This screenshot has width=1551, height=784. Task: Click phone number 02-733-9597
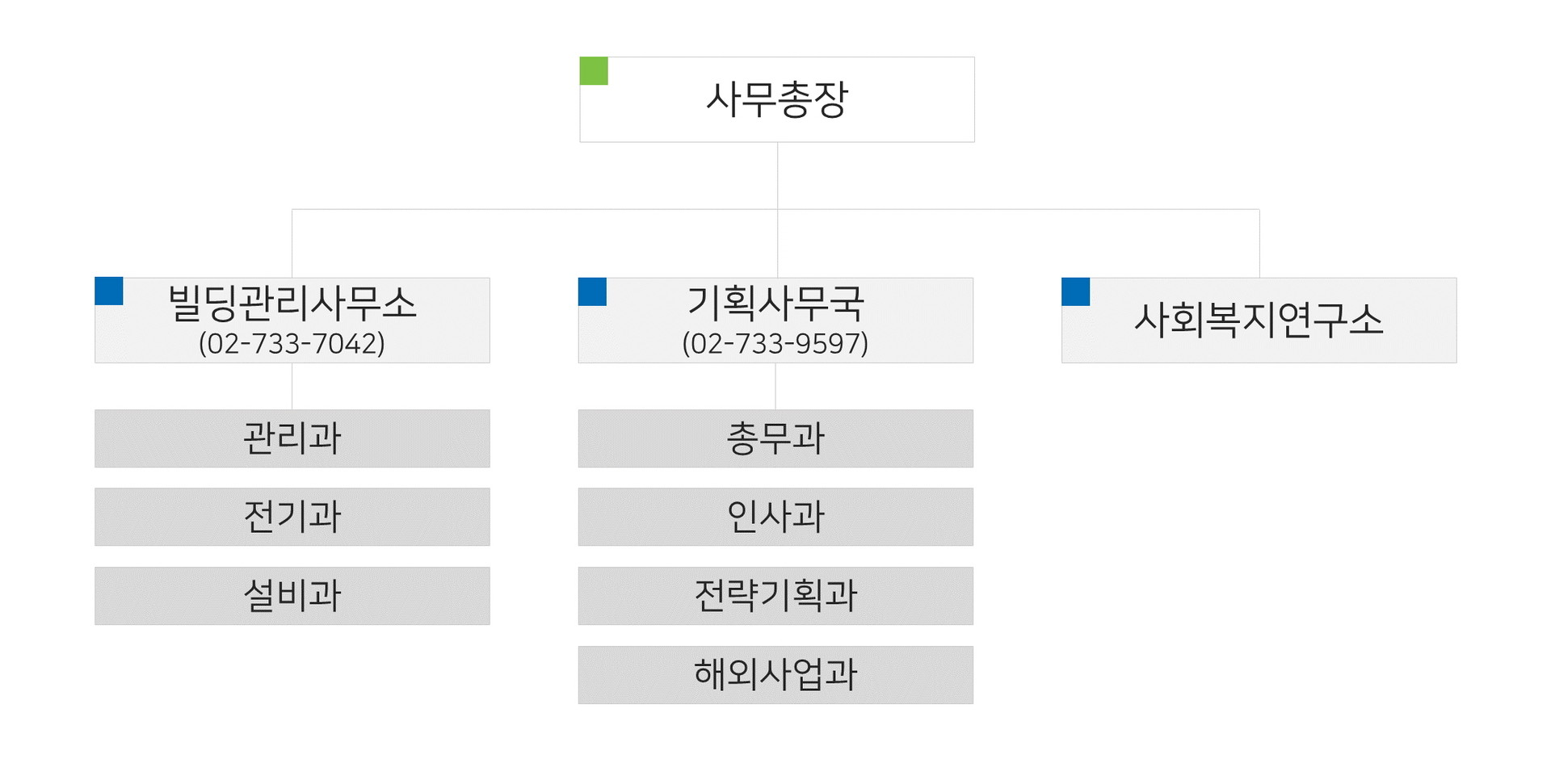775,344
